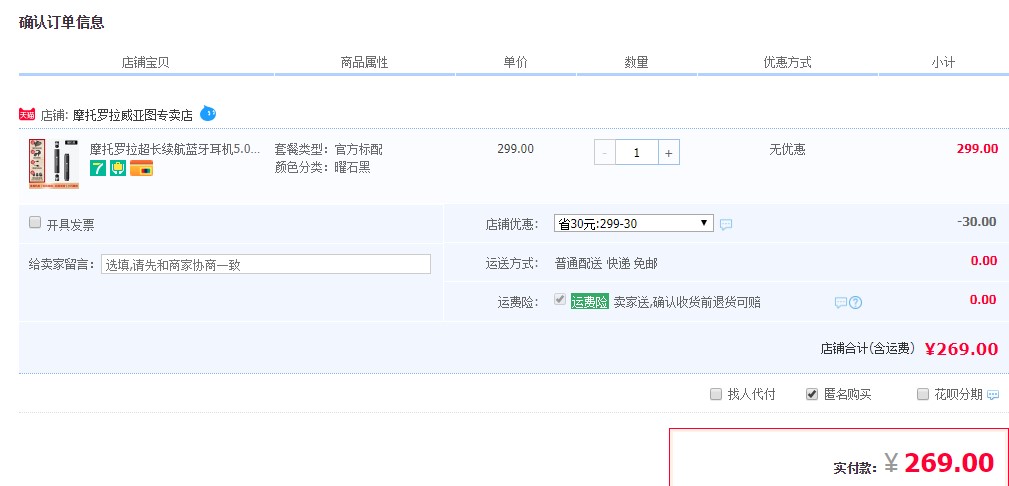Click the 0.00 shipping fee amount
1009x486 pixels.
984,261
